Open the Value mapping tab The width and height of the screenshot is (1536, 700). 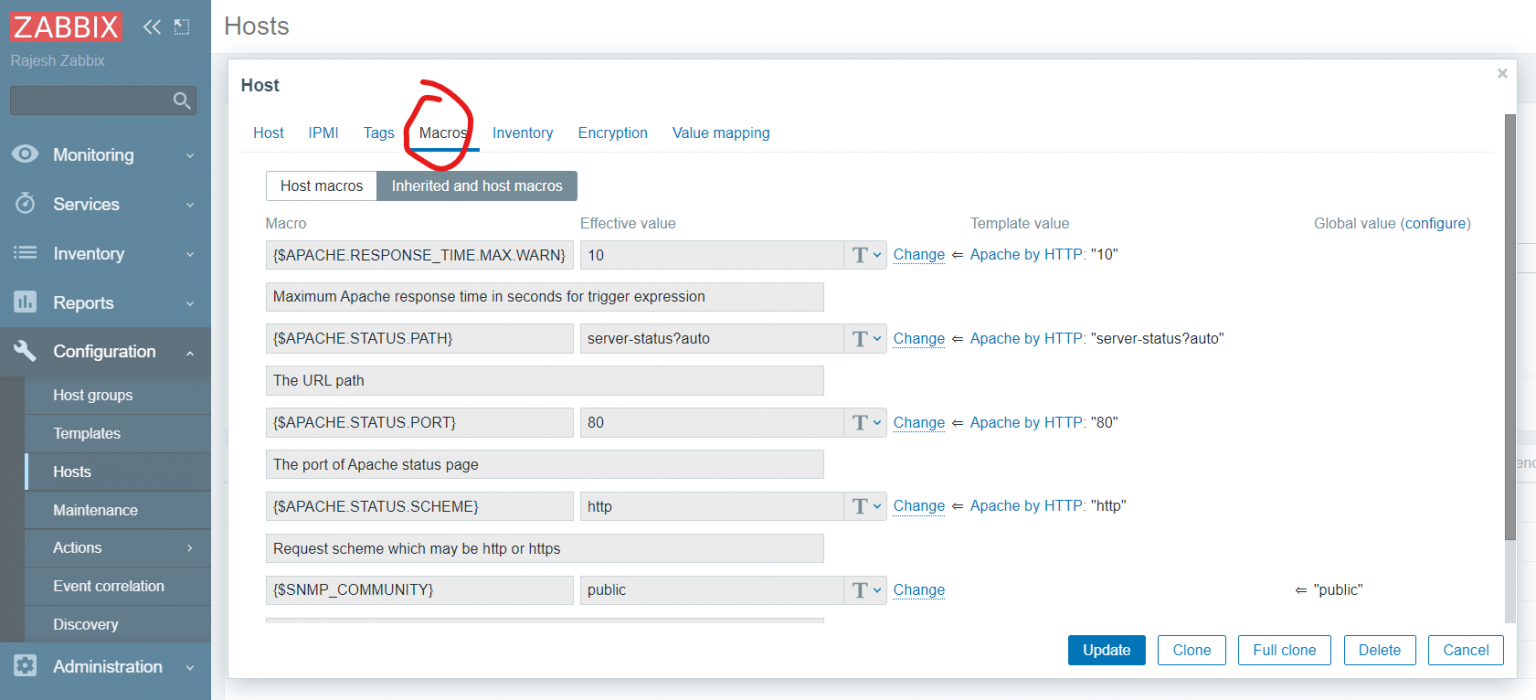coord(721,133)
